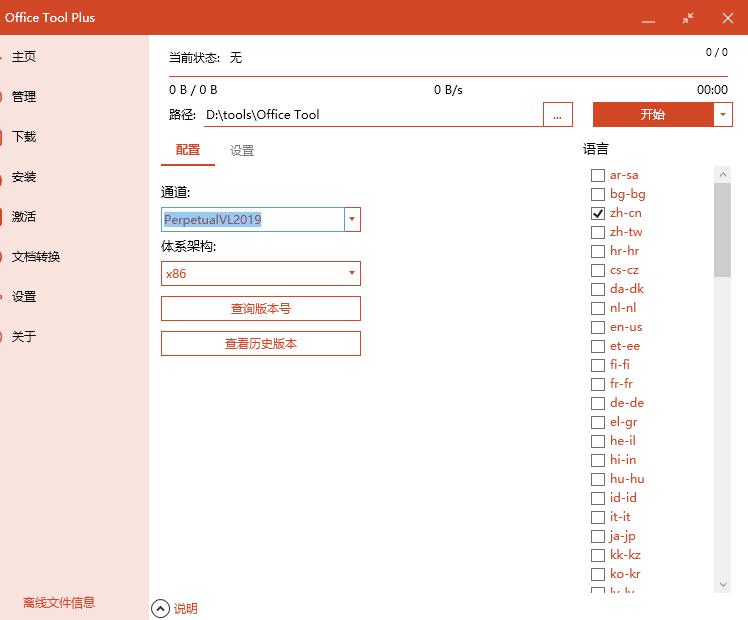The height and width of the screenshot is (620, 748).
Task: Check the id-id language checkbox
Action: [x=598, y=498]
